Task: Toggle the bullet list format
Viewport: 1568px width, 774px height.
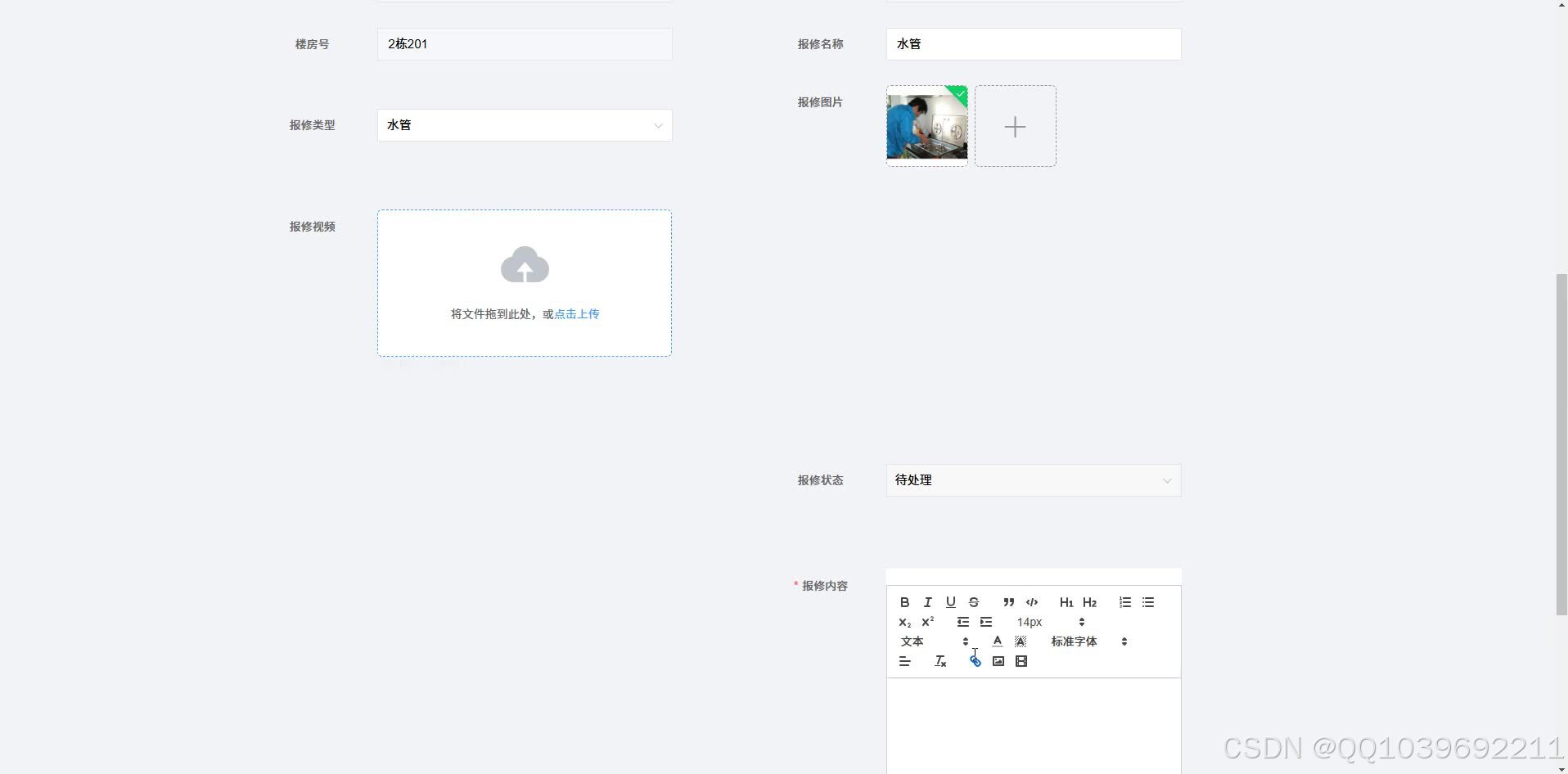Action: coord(1147,602)
